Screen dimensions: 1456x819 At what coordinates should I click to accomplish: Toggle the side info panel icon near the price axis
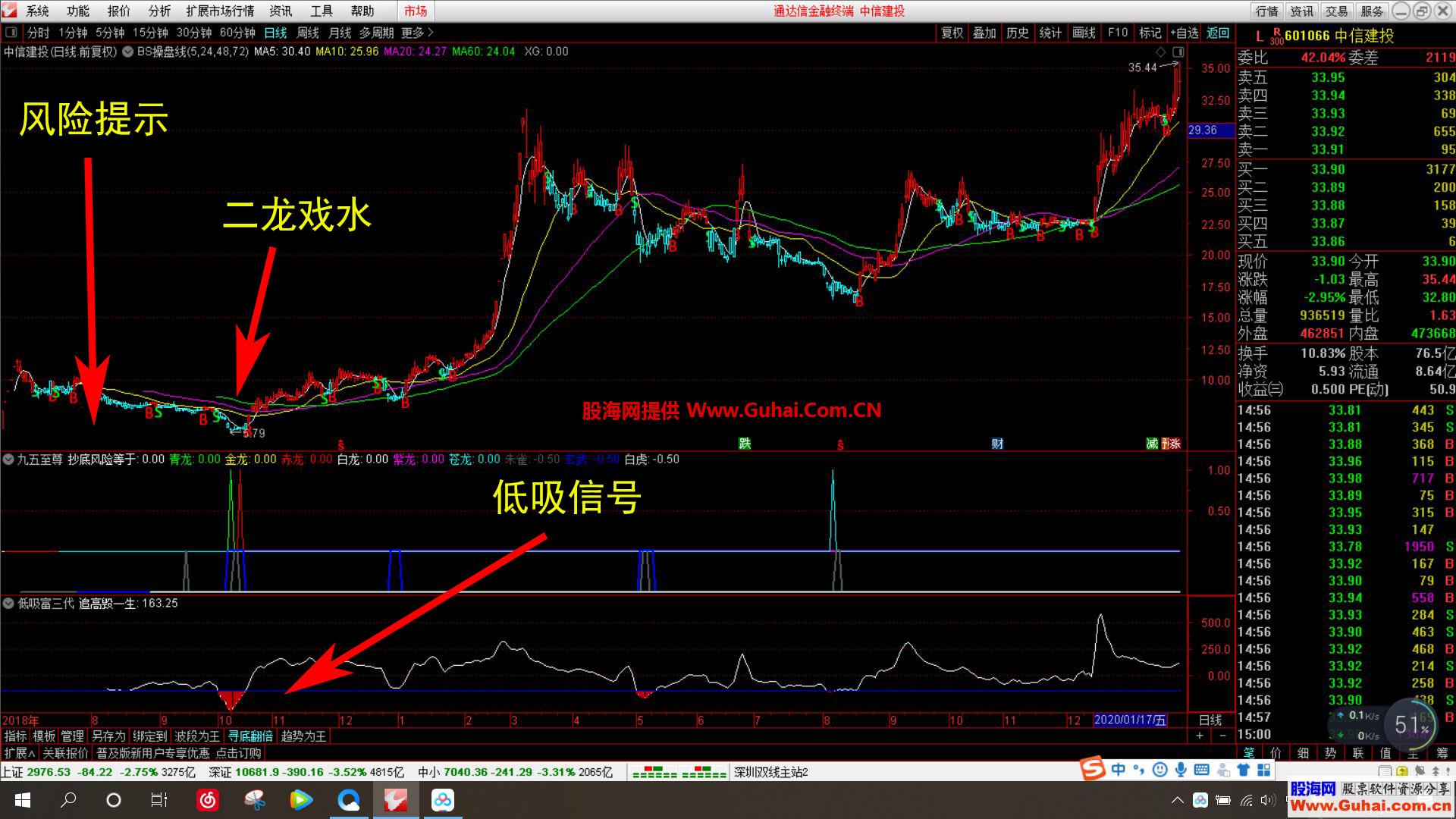click(1178, 52)
